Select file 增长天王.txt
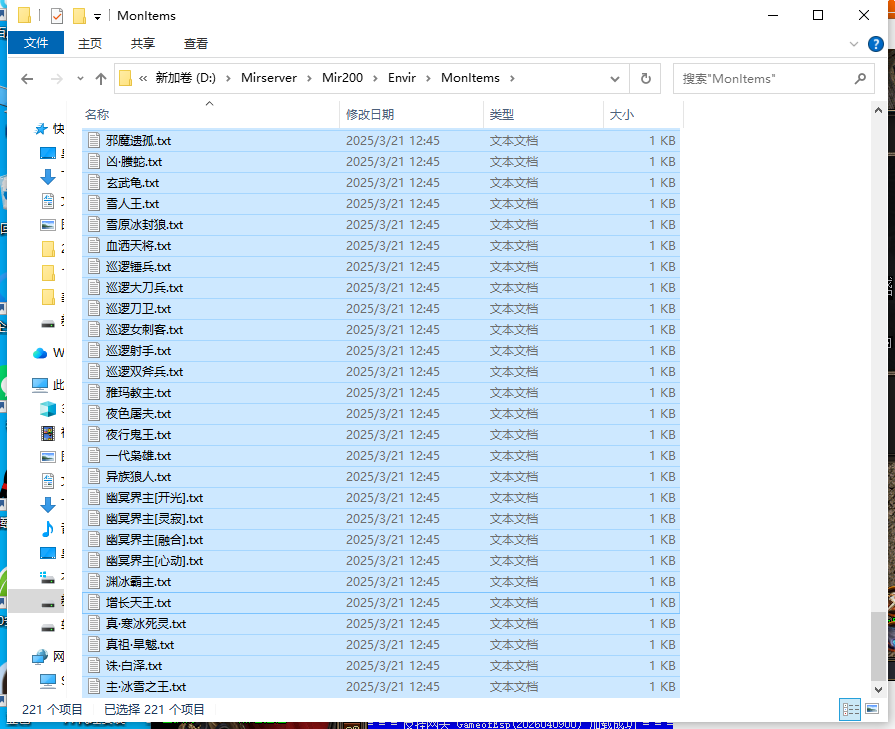The height and width of the screenshot is (729, 895). [x=381, y=603]
